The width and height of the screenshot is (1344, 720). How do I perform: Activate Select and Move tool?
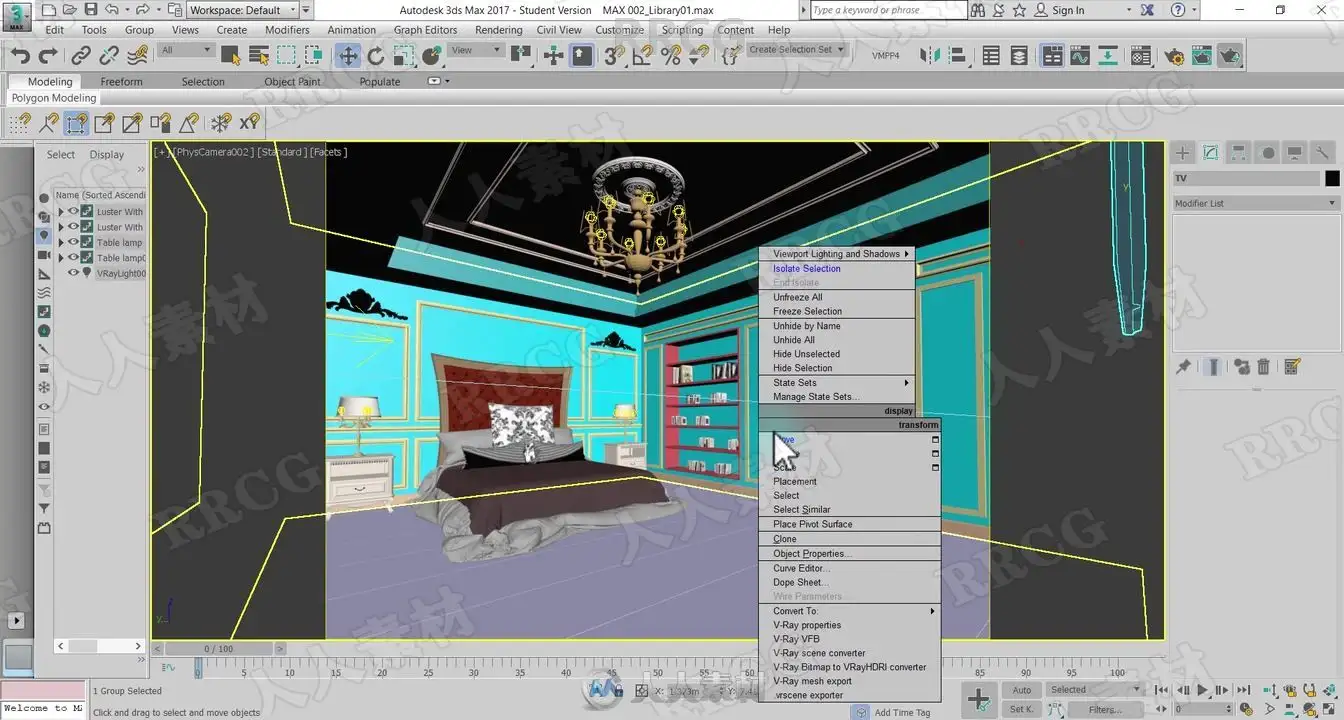[x=348, y=56]
